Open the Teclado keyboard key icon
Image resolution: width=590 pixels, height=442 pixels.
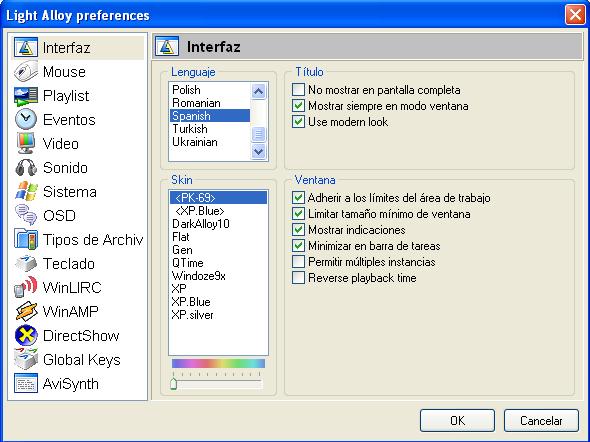[x=26, y=264]
